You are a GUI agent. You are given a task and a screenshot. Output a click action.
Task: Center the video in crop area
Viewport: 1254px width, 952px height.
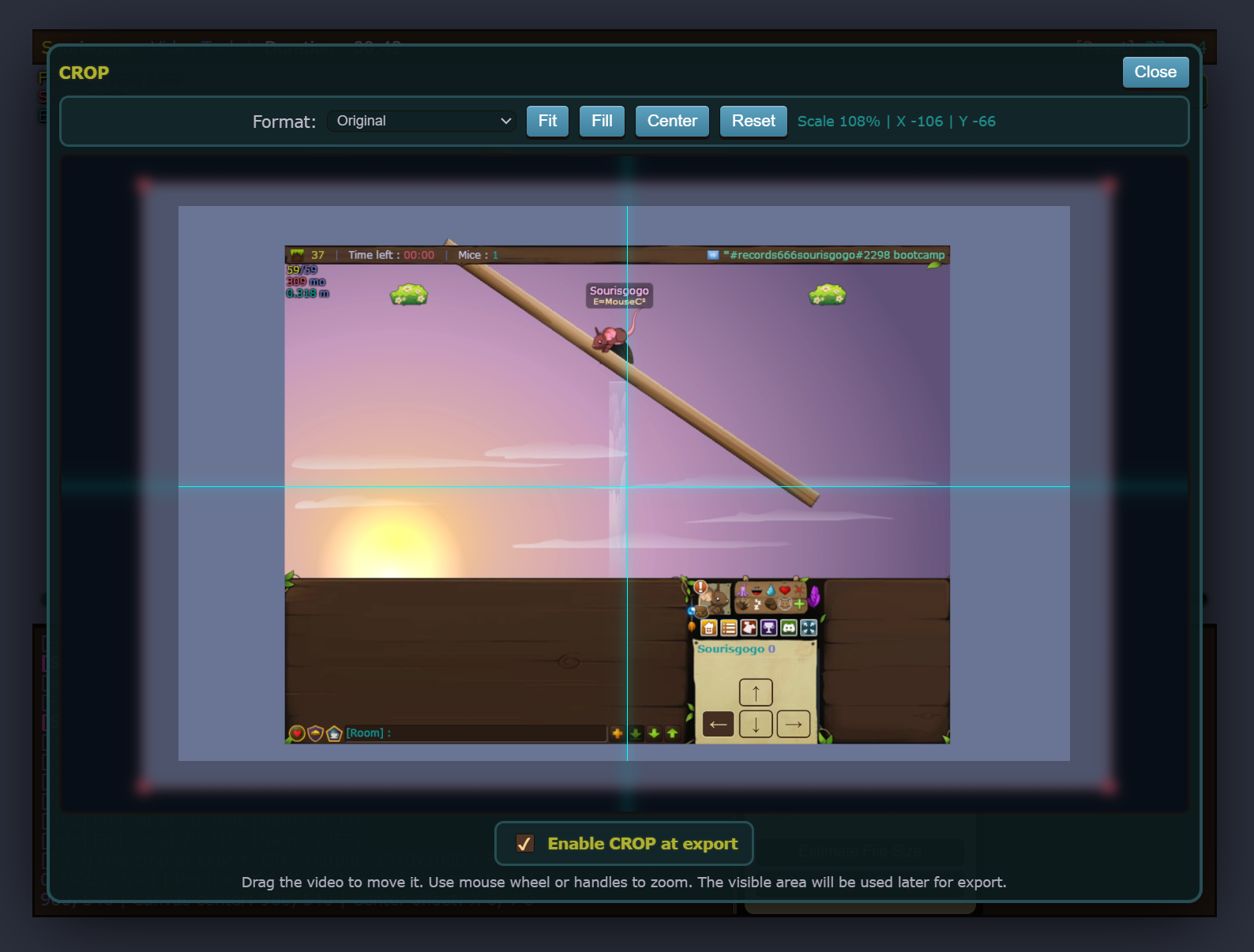(x=672, y=121)
